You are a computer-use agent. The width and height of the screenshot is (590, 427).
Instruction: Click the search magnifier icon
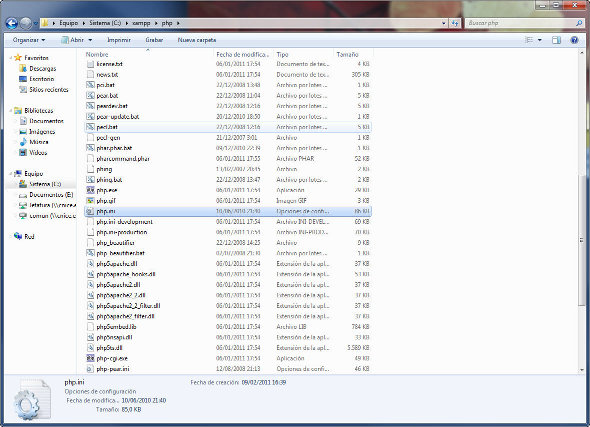pos(579,23)
